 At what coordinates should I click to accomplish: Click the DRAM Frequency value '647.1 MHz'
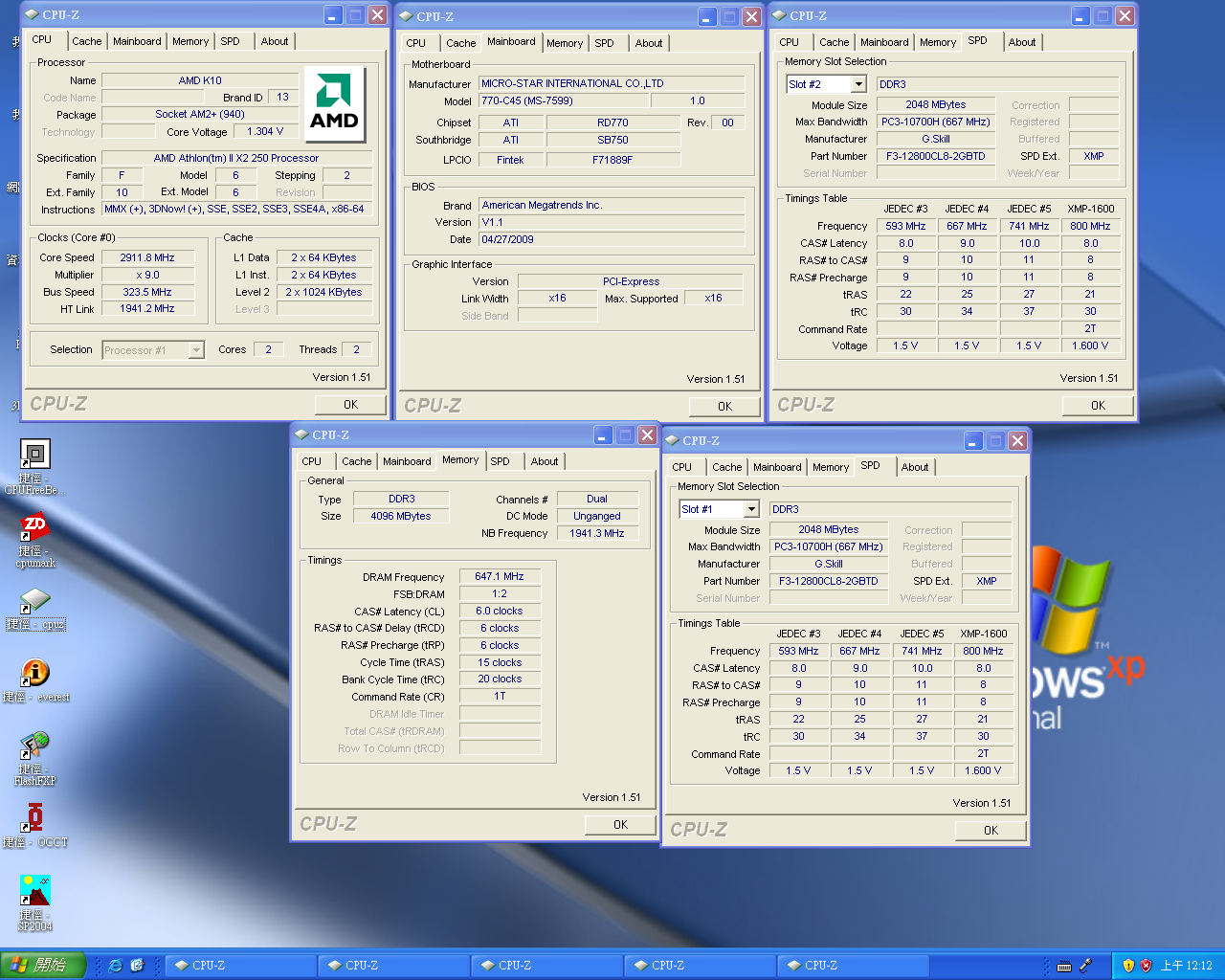click(x=500, y=576)
